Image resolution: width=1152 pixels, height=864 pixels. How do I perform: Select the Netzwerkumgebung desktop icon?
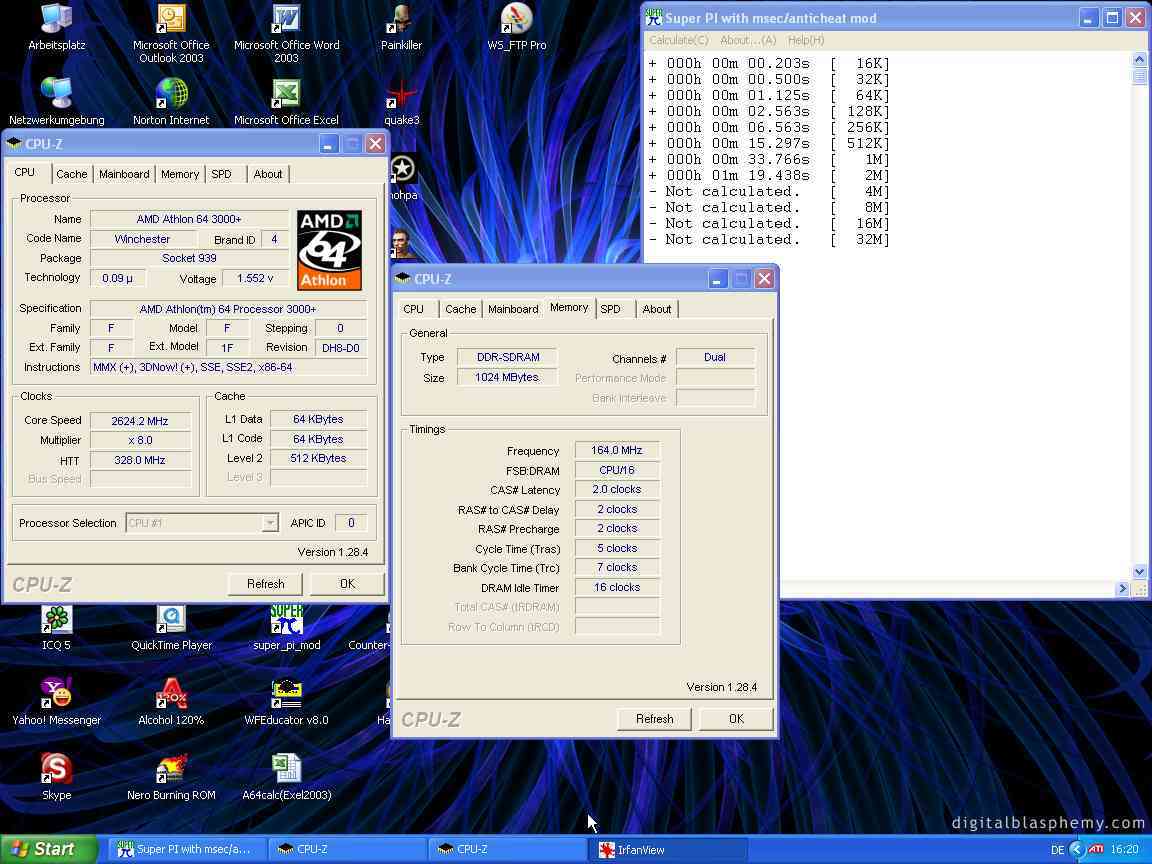(57, 101)
